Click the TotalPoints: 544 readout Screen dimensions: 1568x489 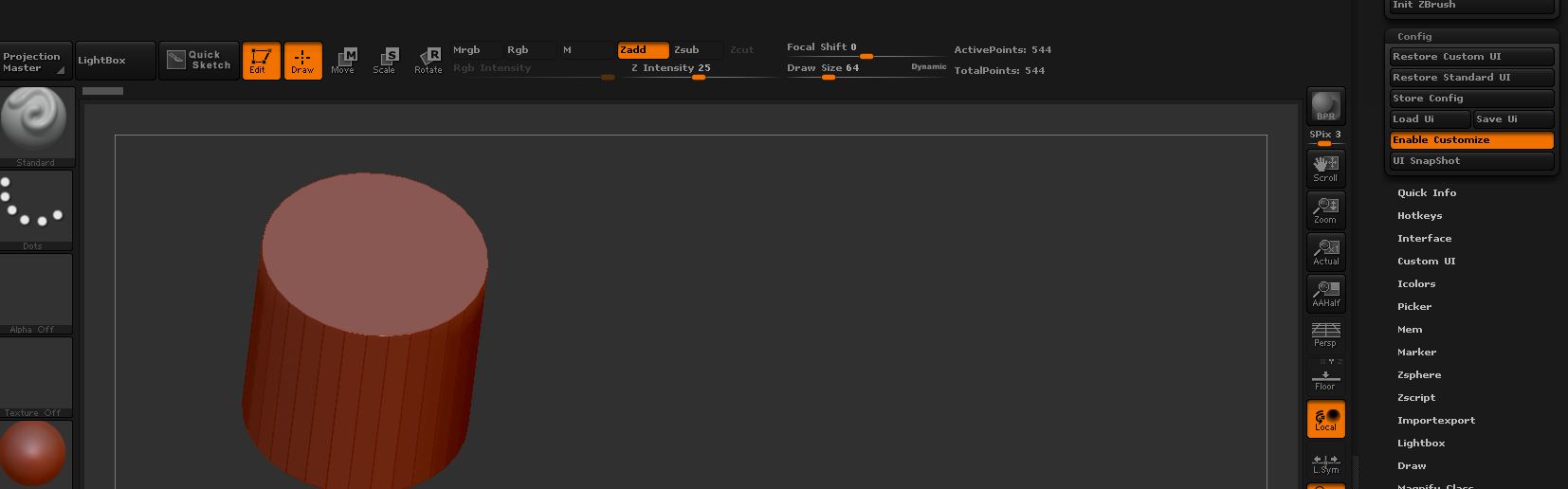(x=999, y=71)
